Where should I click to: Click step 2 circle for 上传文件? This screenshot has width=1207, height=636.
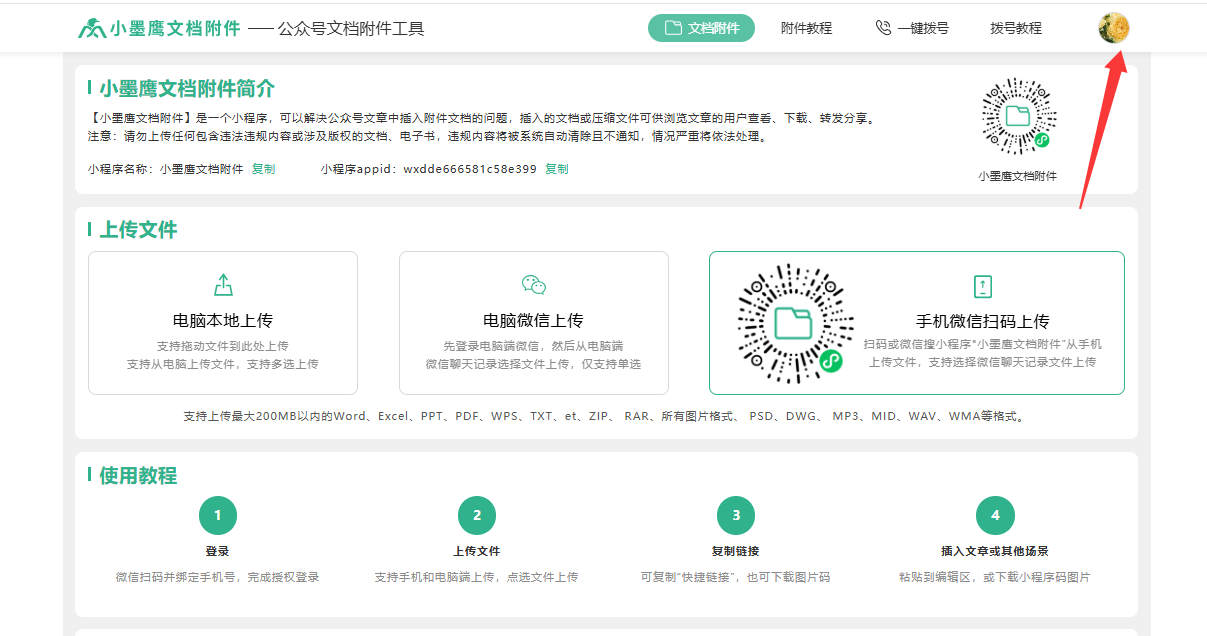pos(477,516)
